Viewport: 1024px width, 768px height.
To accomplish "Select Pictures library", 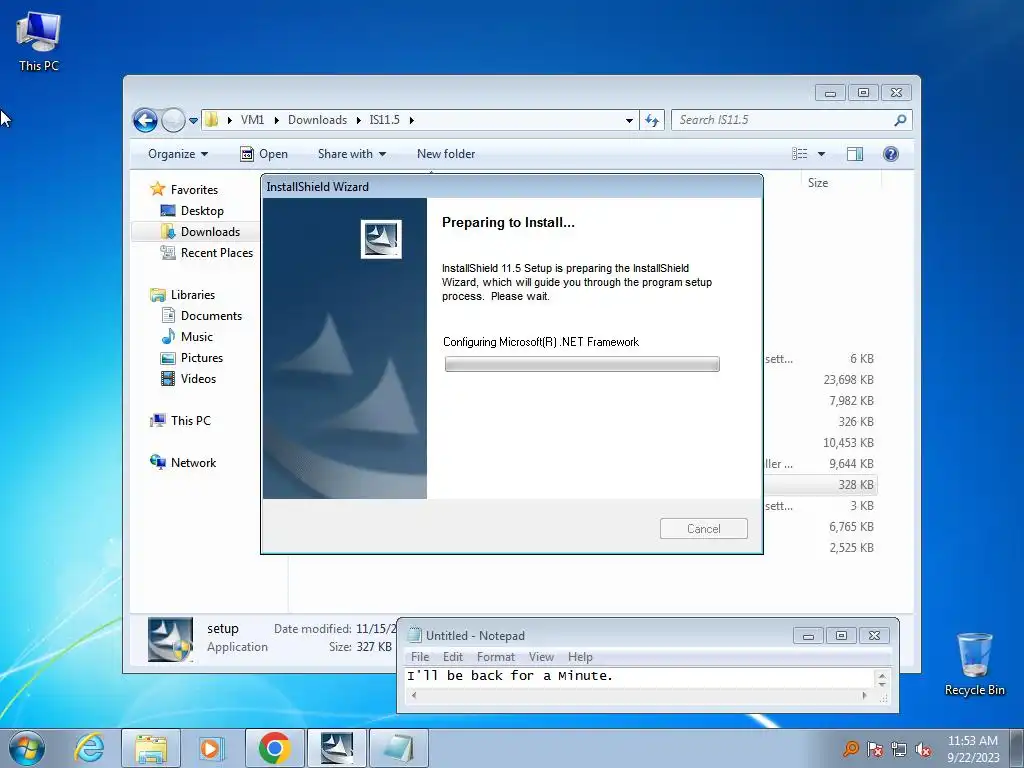I will [x=202, y=358].
